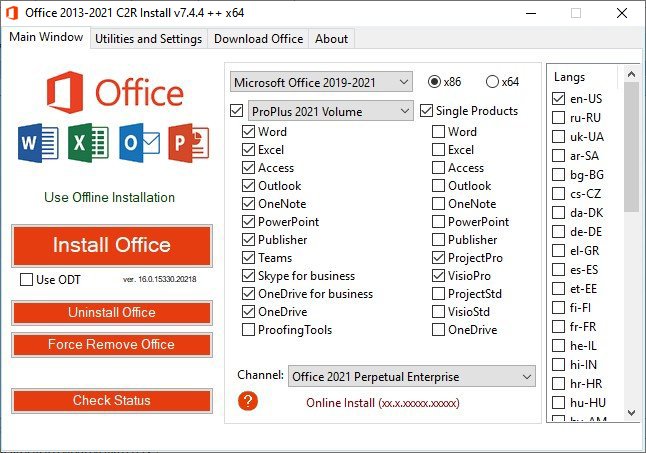Uncheck the ProjectPro checkbox
This screenshot has height=453, width=646.
(438, 257)
